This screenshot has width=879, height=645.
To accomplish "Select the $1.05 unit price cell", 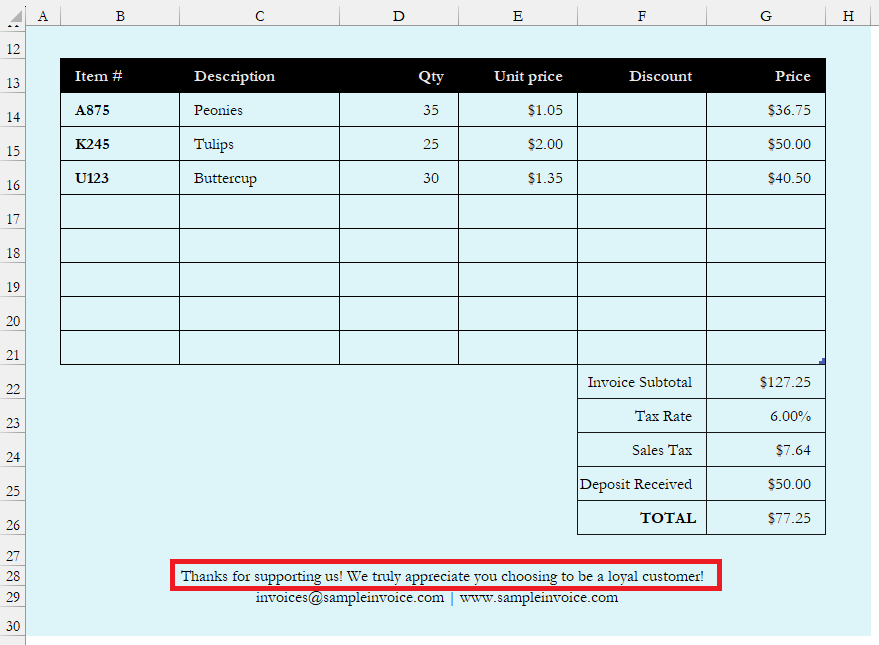I will [518, 110].
